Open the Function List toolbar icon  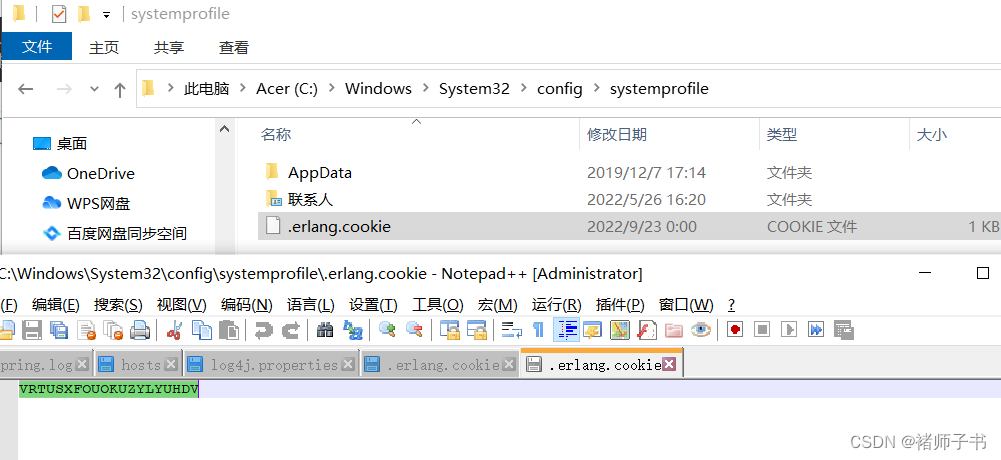coord(647,330)
